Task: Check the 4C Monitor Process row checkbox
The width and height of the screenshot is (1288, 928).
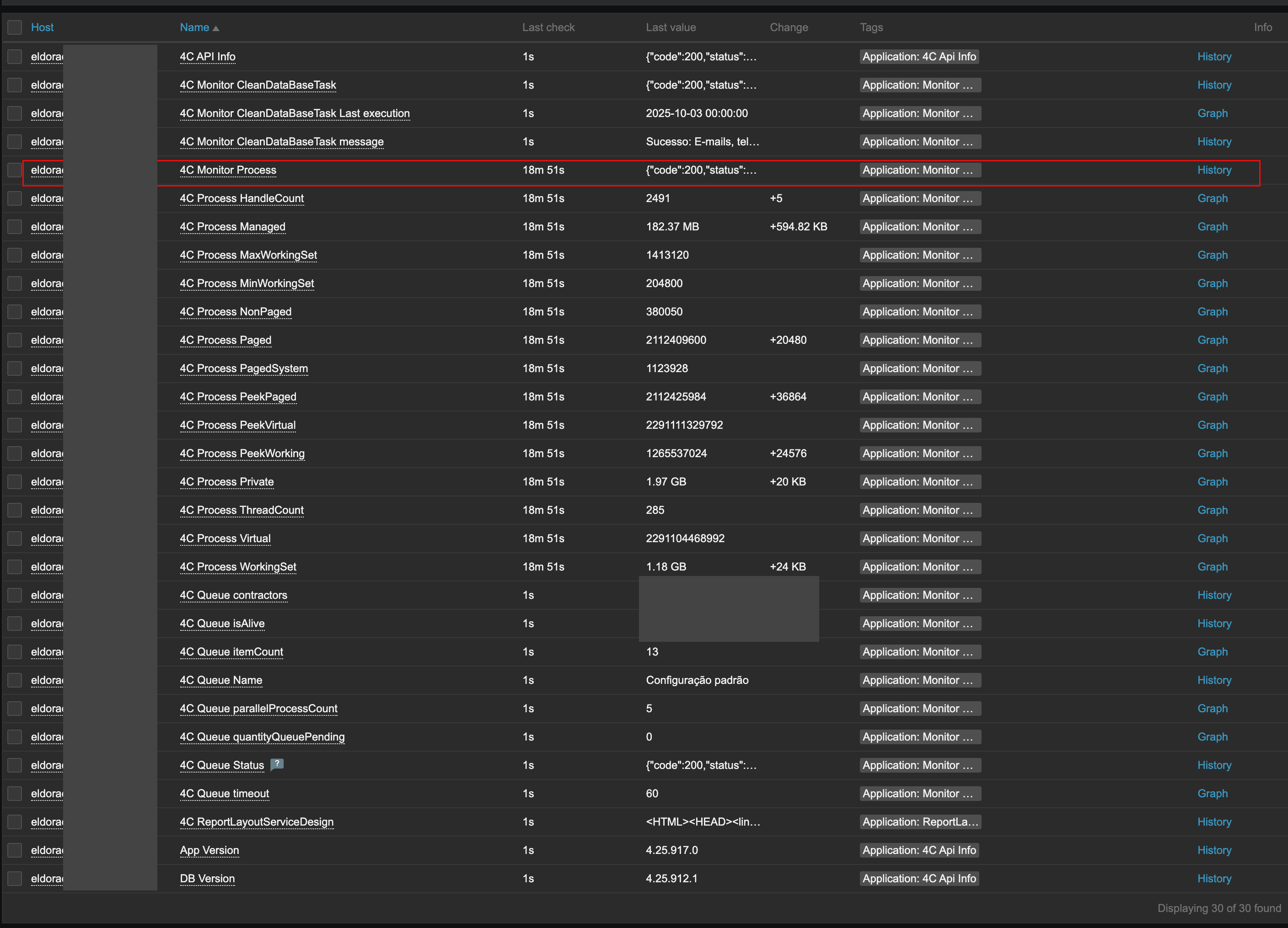Action: coord(15,170)
